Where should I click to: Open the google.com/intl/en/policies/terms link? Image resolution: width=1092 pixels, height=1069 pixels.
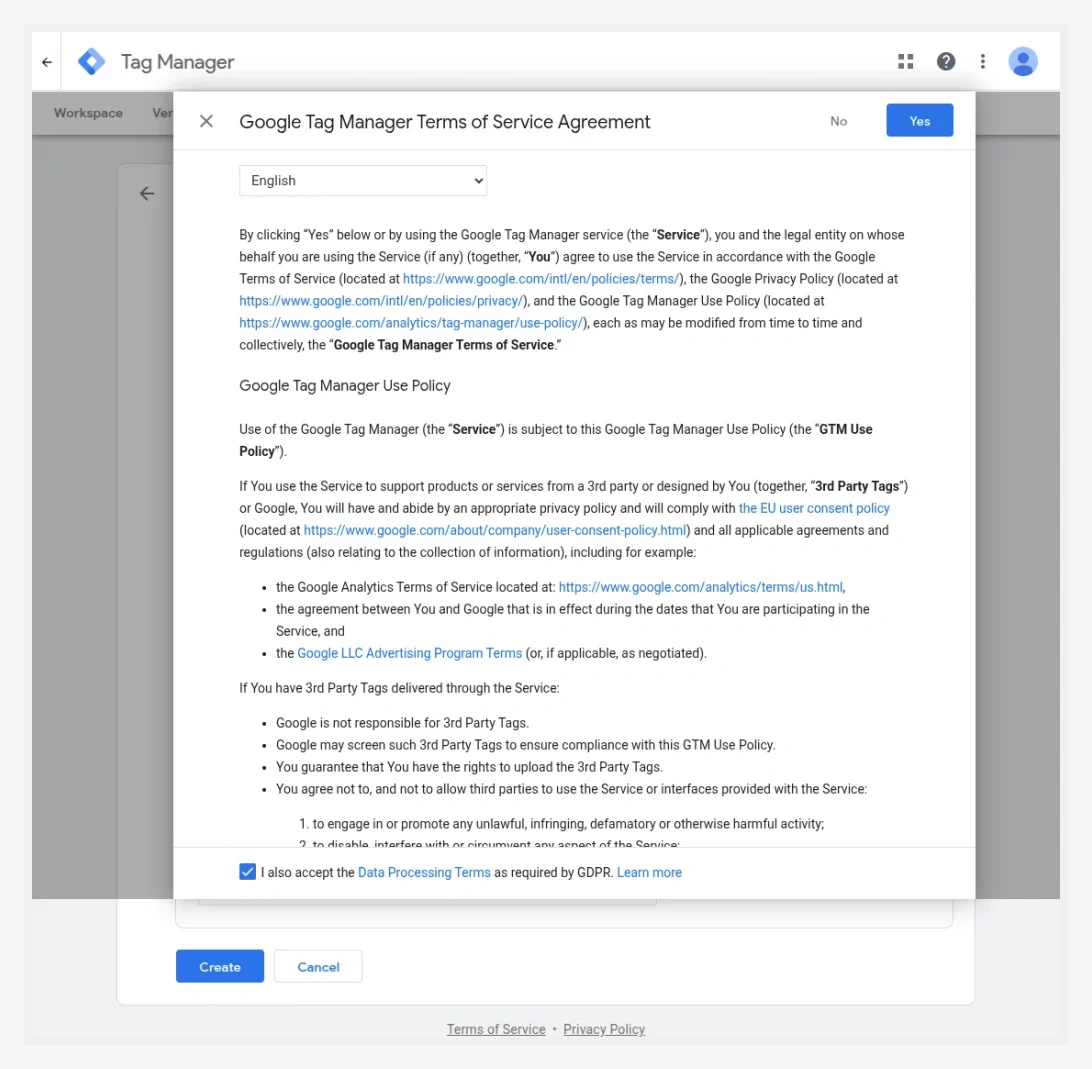pyautogui.click(x=540, y=279)
